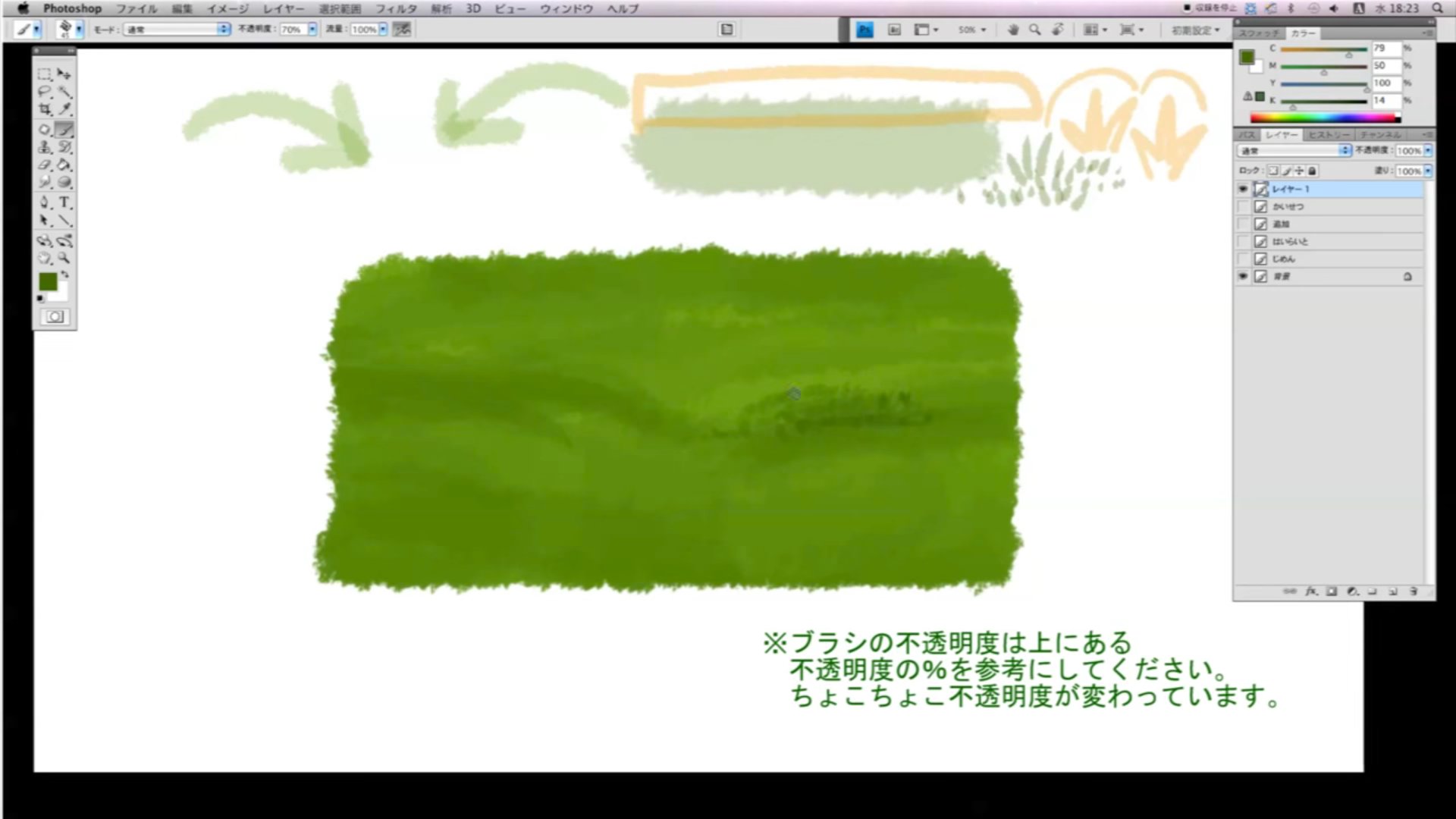Select the Paint Bucket tool
1456x819 pixels.
(64, 165)
